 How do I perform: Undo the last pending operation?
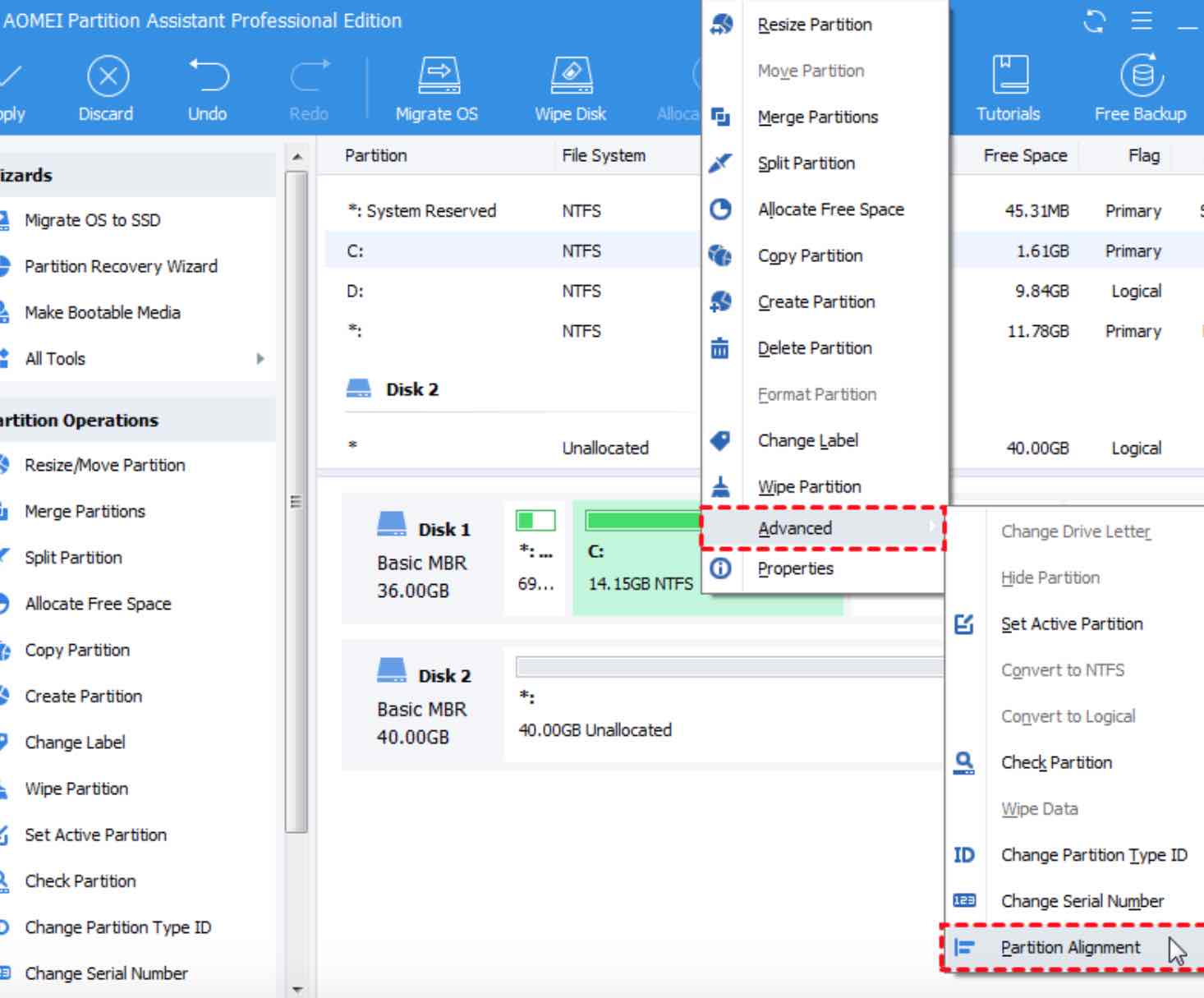[208, 76]
